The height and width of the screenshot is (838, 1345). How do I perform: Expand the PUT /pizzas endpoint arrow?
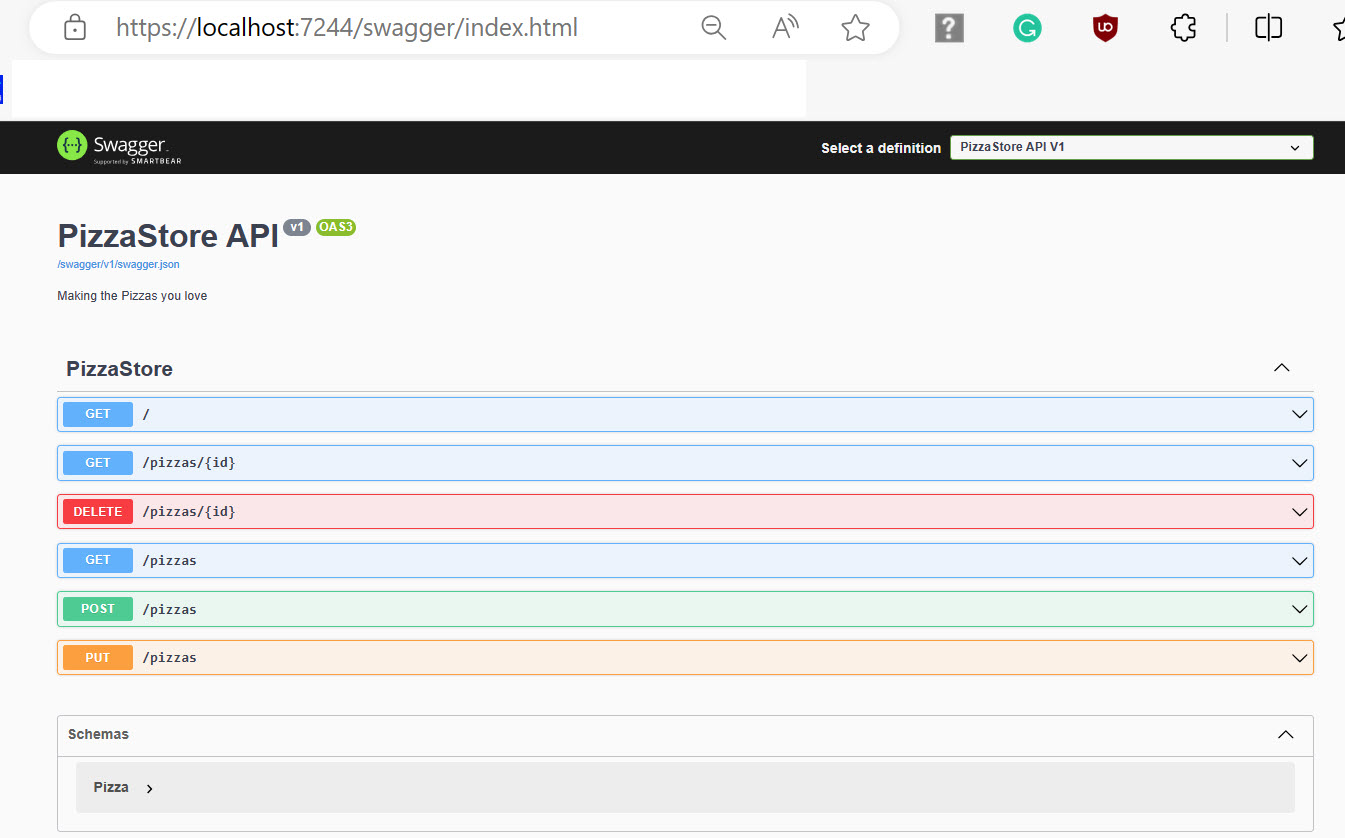tap(1300, 658)
